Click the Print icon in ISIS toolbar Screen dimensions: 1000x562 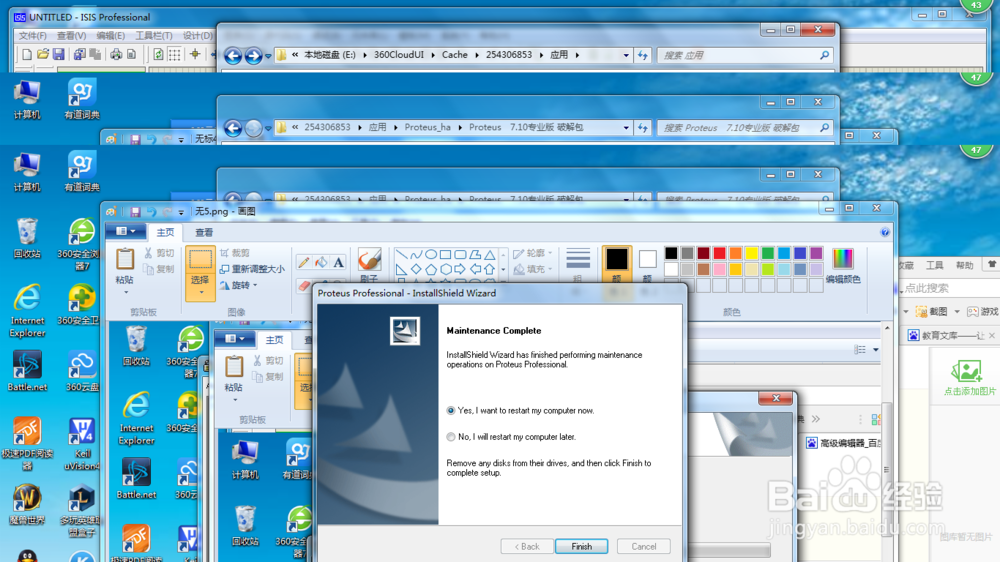tap(116, 55)
